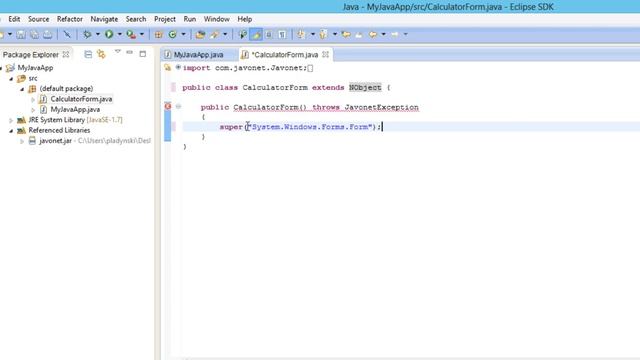Expand the javonet.jar node
Screen dimensions: 640x360
[22, 141]
